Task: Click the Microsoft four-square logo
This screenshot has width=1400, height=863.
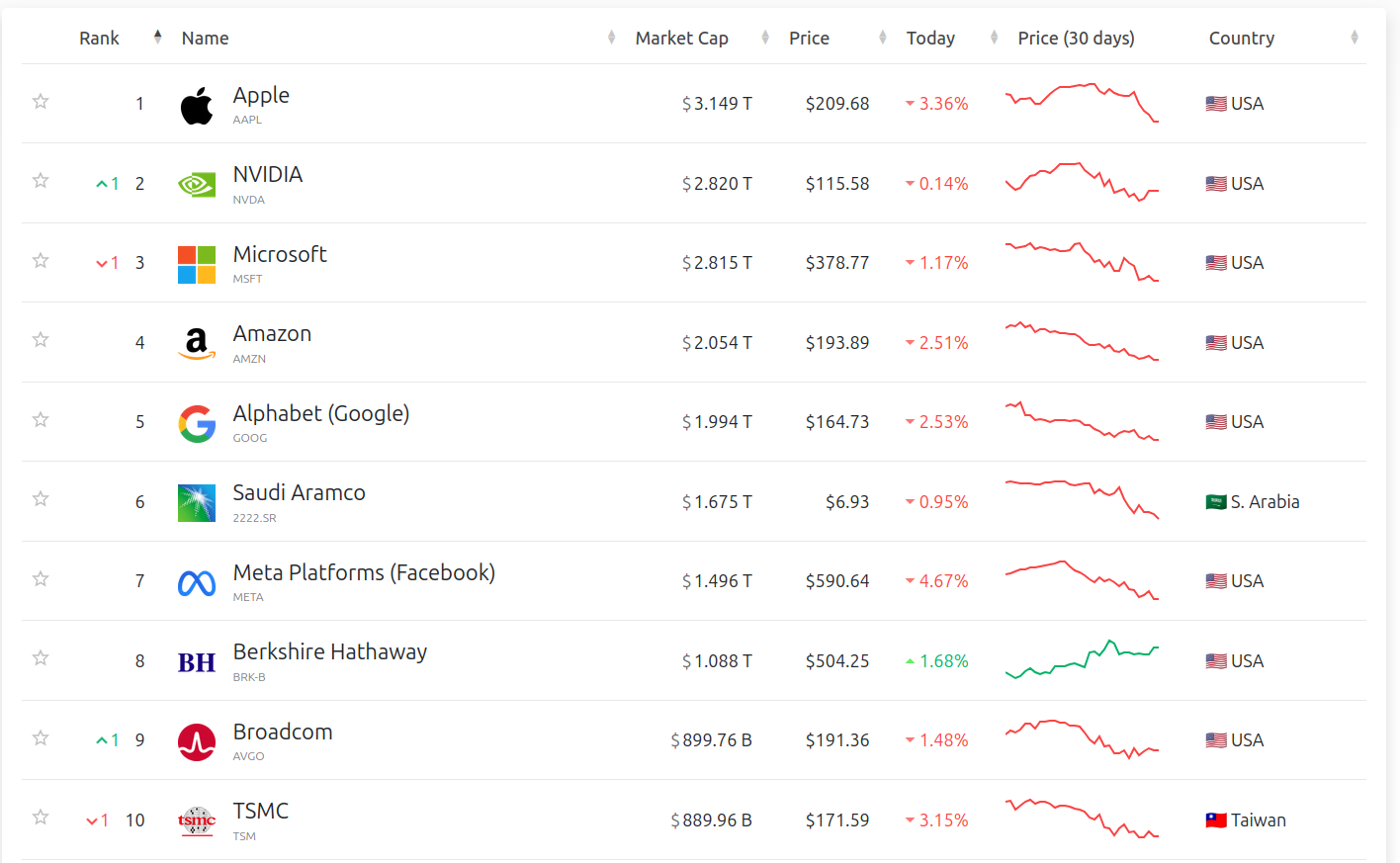Action: click(196, 264)
